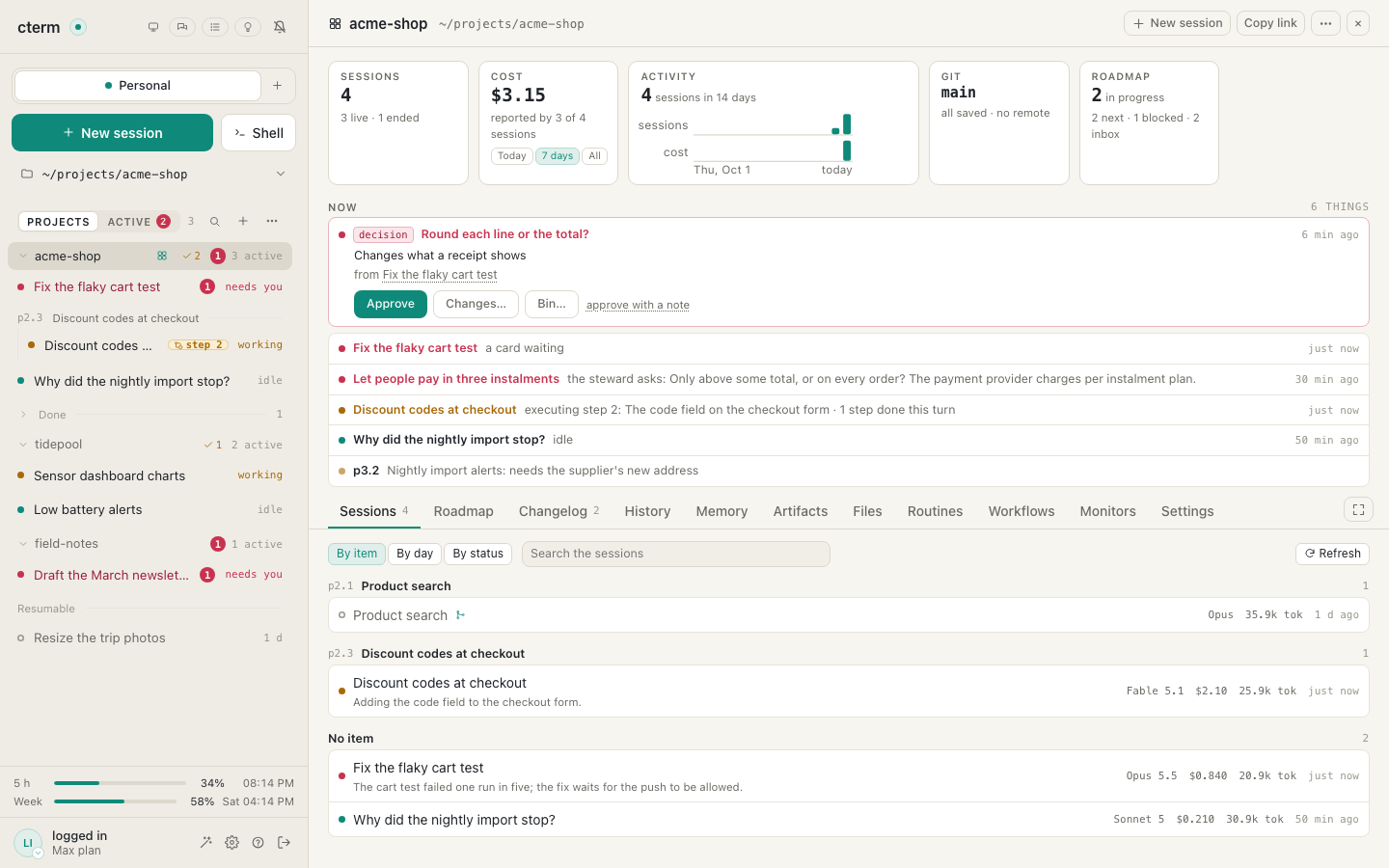Set cost range to Today

coord(512,156)
